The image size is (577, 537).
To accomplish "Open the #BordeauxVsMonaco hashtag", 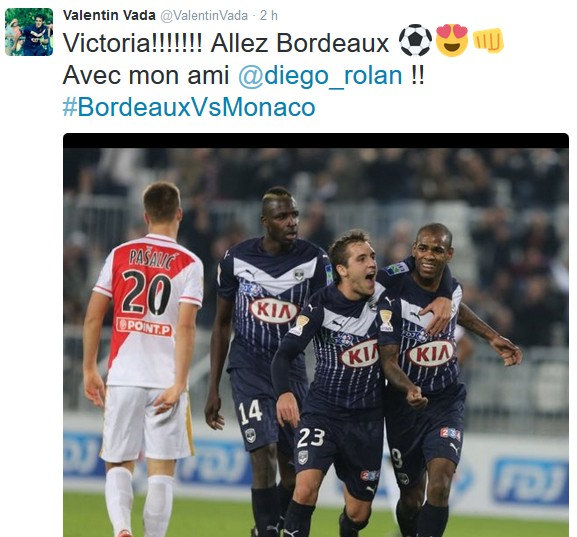I will 189,107.
